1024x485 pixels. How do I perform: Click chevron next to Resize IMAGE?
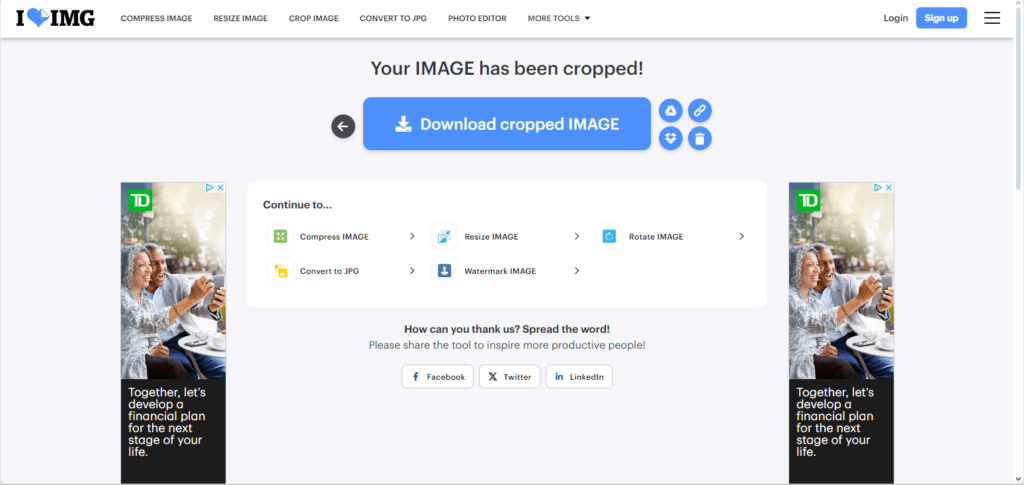tap(577, 237)
